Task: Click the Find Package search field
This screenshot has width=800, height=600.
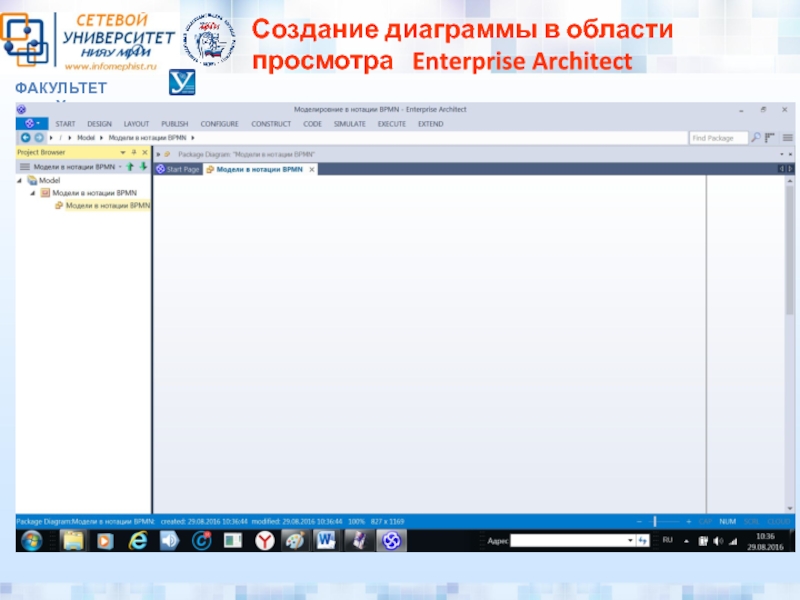Action: pos(718,138)
